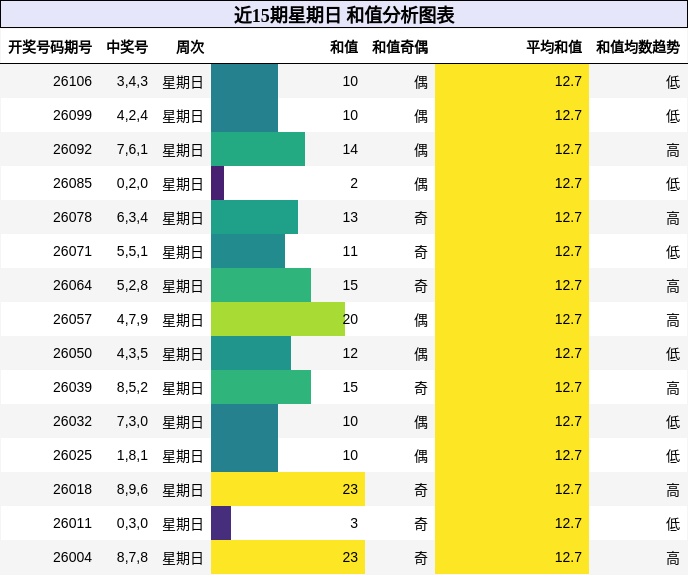688x575 pixels.
Task: Select issue number 26011
Action: (72, 524)
